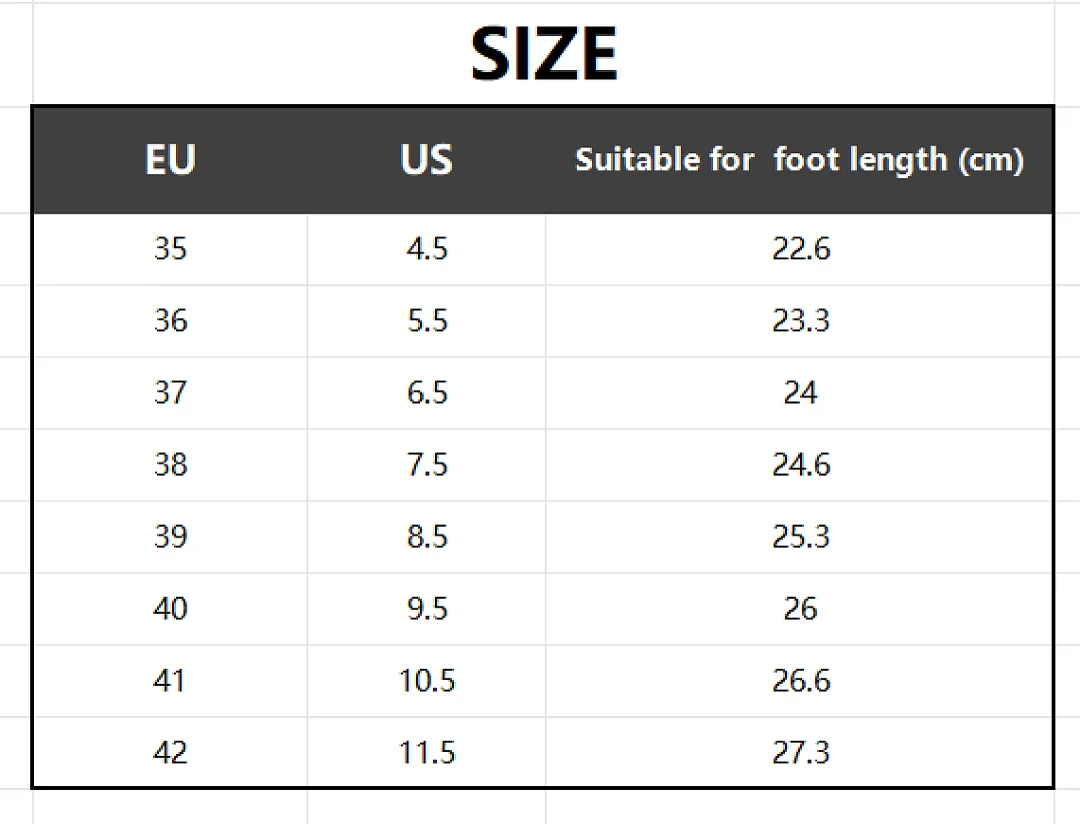Select the EU size 38 cell
Image resolution: width=1080 pixels, height=824 pixels.
170,464
